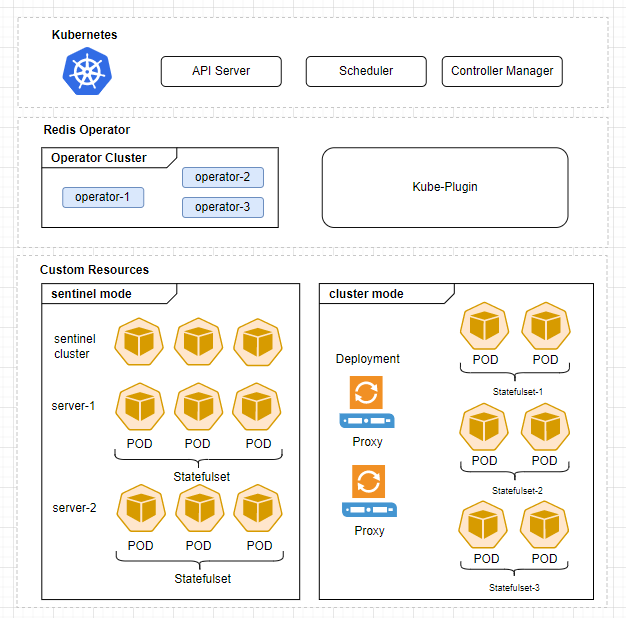
Task: Select the API Server box
Action: (x=221, y=71)
